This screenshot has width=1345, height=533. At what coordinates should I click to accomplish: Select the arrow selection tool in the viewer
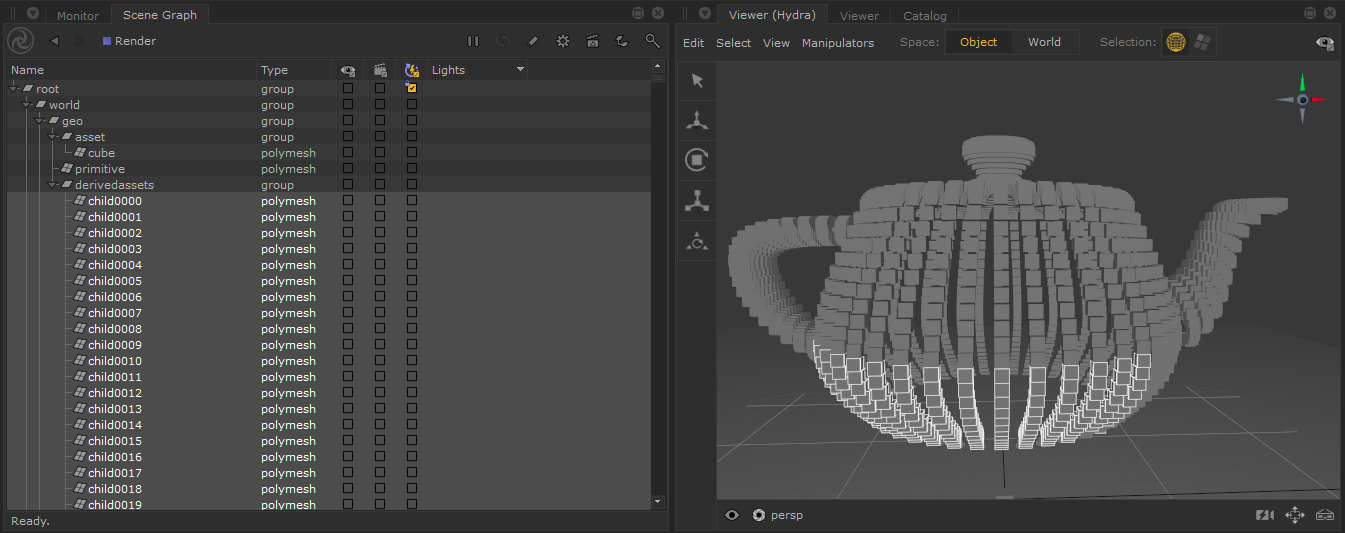click(697, 81)
